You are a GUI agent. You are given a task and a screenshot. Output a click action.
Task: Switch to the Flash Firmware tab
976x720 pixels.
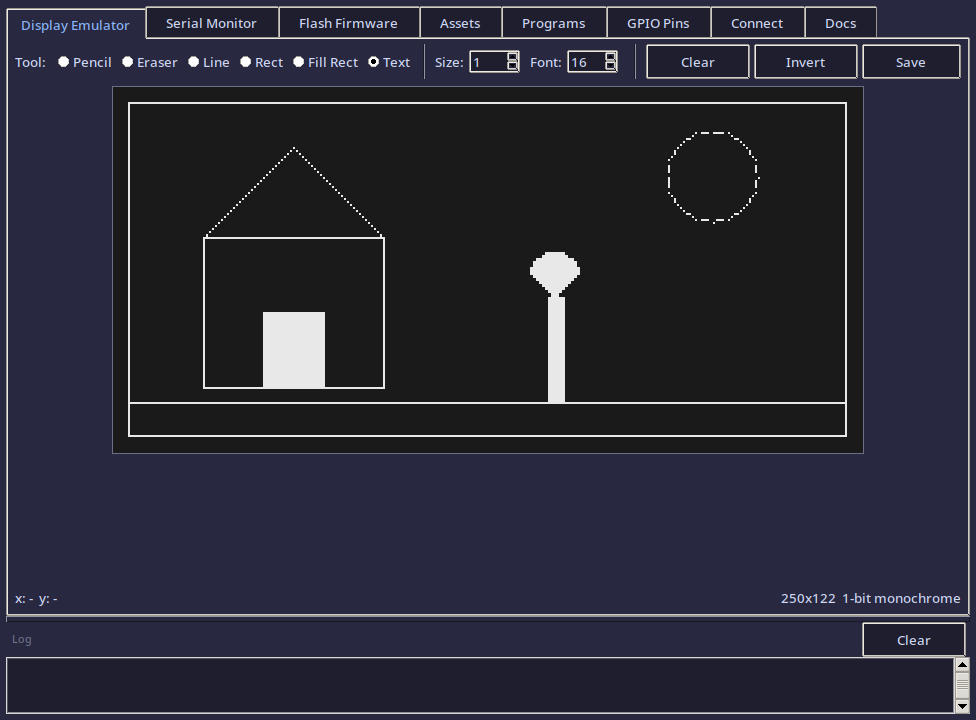[348, 23]
